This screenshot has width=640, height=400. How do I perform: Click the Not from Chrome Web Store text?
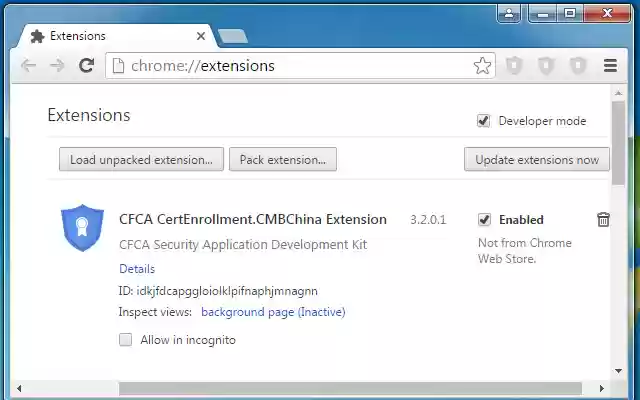[x=525, y=251]
